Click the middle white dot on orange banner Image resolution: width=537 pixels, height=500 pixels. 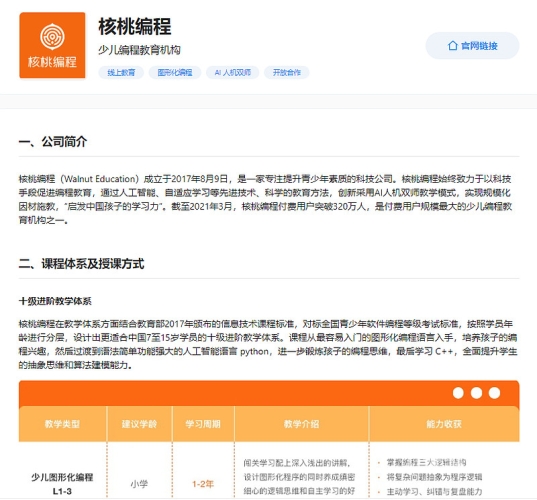pyautogui.click(x=476, y=393)
